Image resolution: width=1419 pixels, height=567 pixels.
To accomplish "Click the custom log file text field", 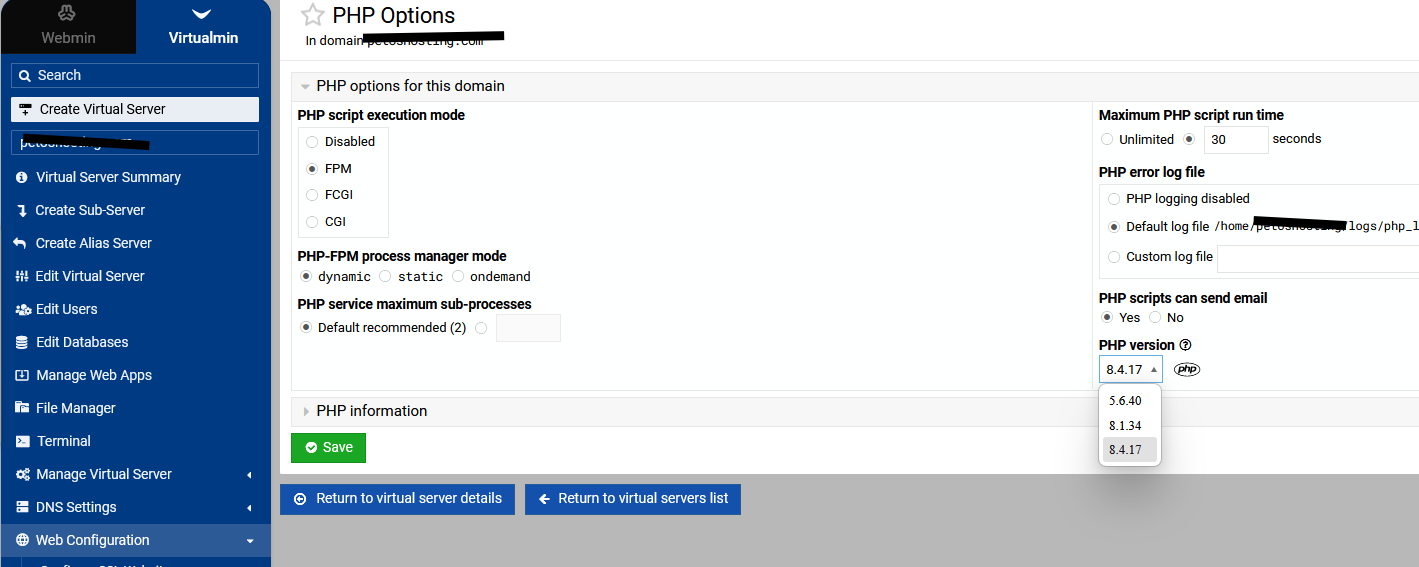I will (x=1317, y=257).
